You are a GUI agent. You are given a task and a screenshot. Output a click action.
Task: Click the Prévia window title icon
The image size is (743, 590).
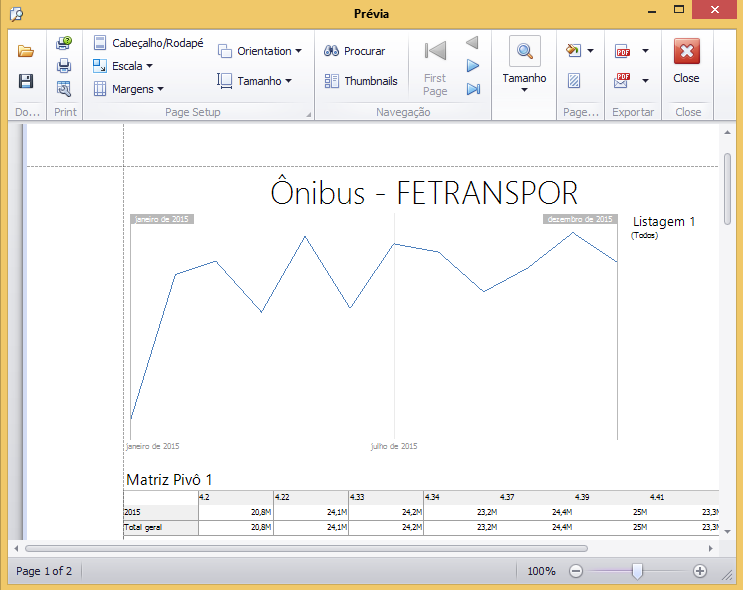(x=17, y=14)
